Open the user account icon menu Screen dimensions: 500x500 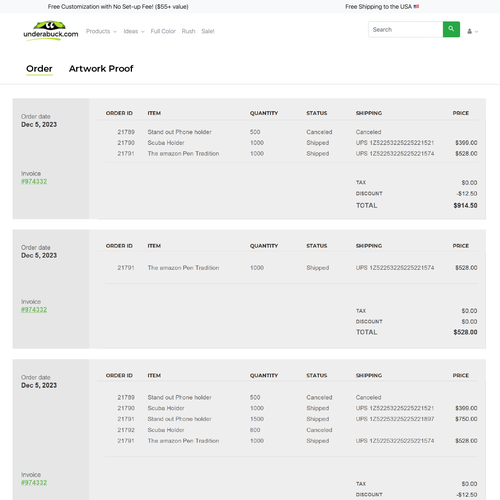[x=472, y=31]
